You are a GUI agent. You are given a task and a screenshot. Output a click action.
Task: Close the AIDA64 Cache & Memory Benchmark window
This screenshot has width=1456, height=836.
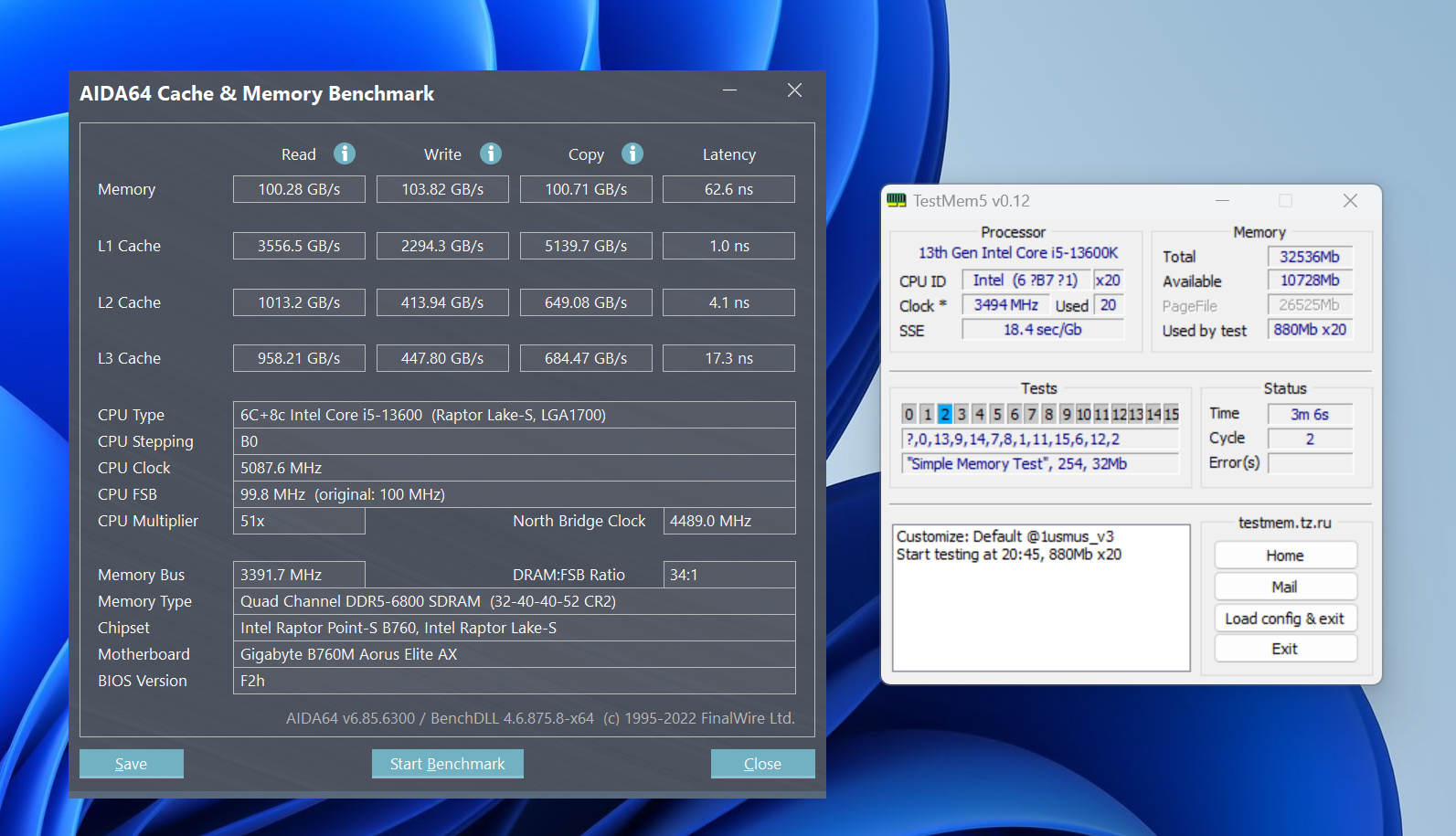click(x=794, y=90)
